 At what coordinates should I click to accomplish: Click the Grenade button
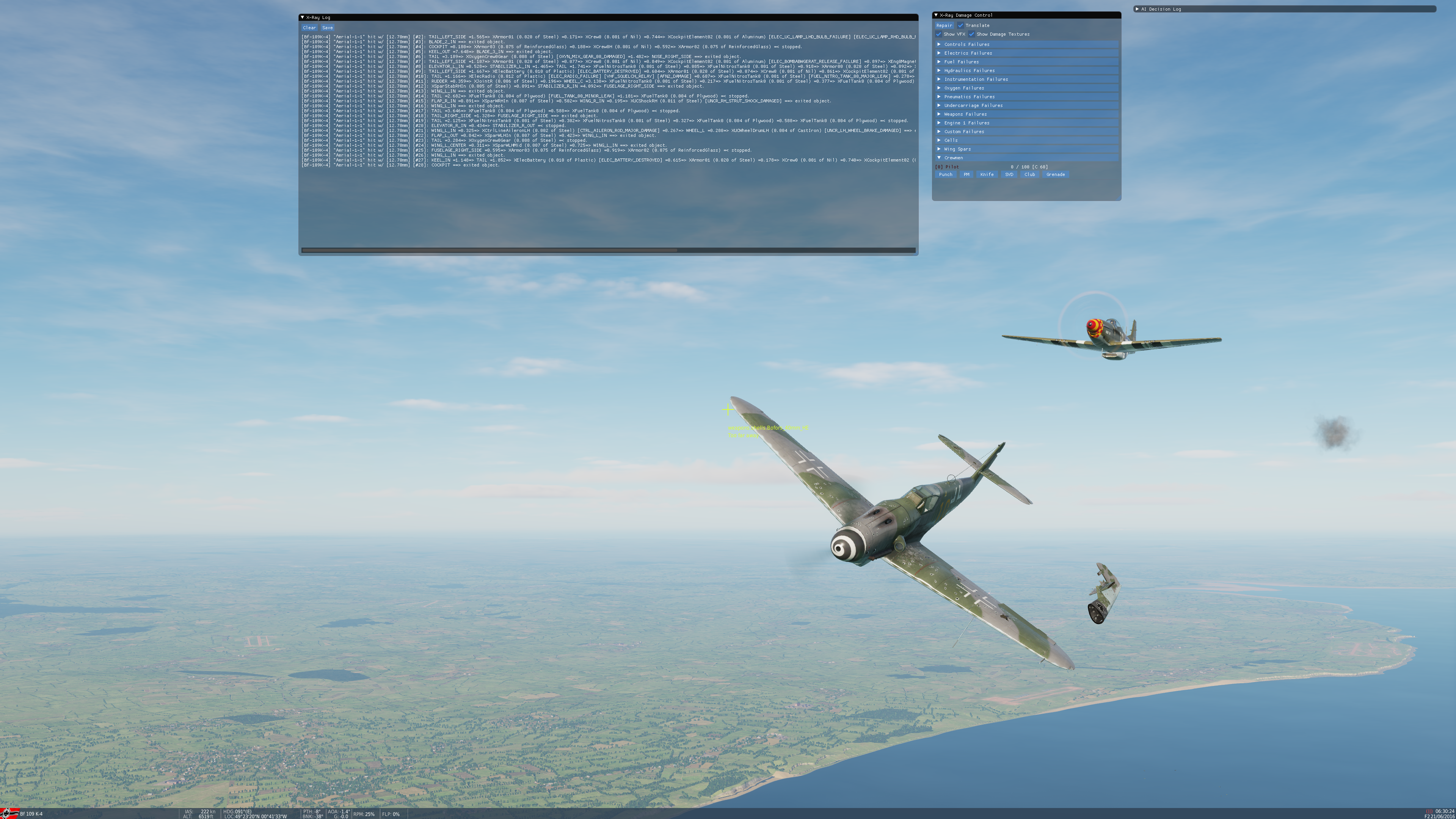[x=1055, y=175]
